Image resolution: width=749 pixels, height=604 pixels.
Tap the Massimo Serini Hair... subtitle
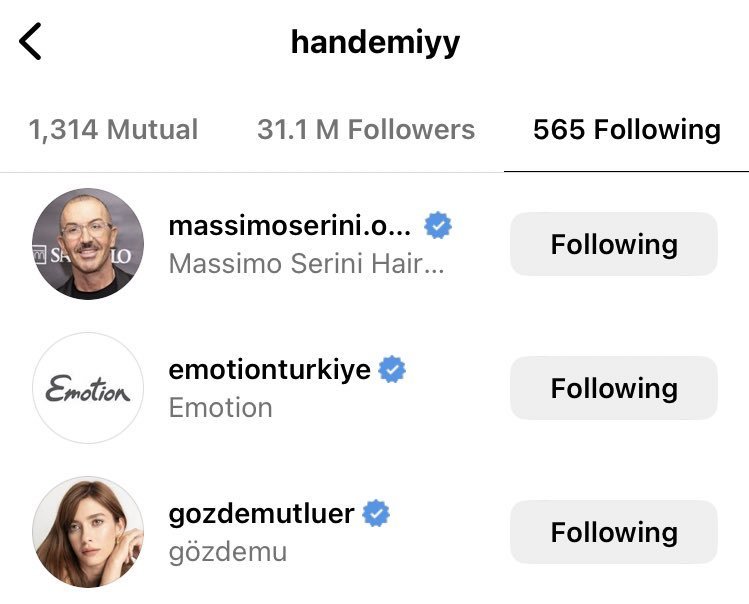[306, 263]
